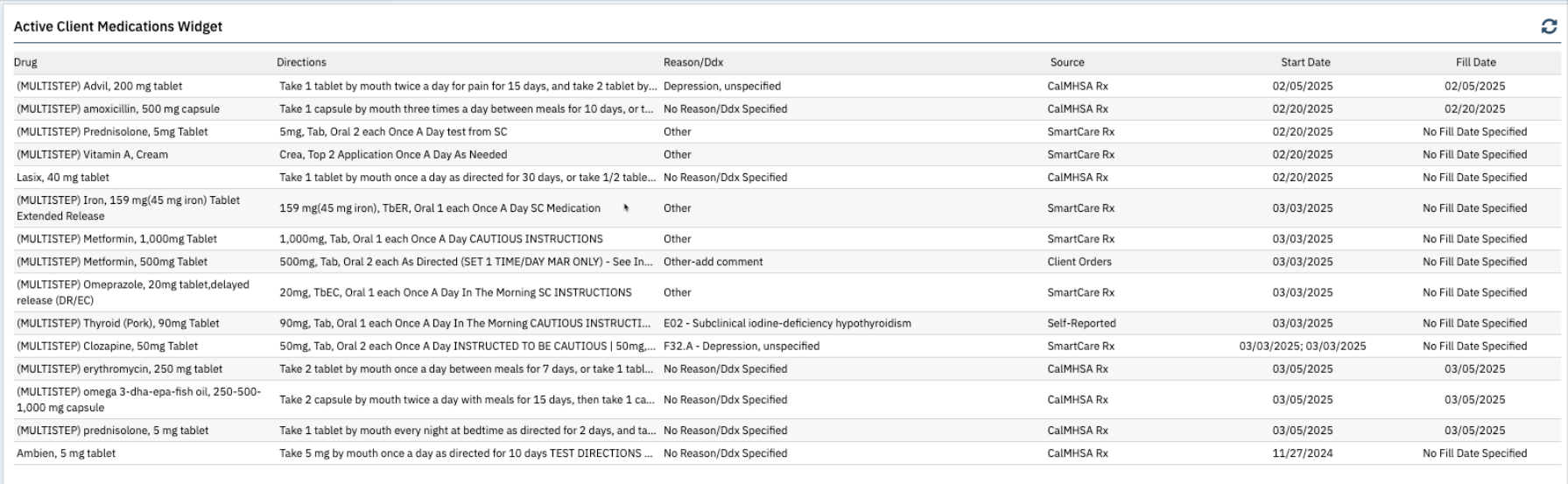Click the Ambien, 5 mg tablet entry
1568x484 pixels.
pos(66,452)
